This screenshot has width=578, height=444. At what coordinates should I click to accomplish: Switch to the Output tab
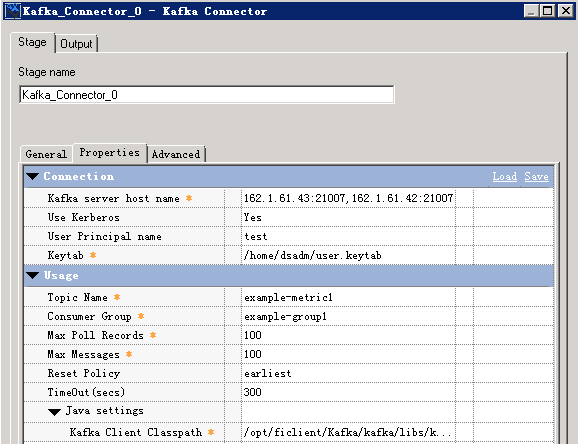pyautogui.click(x=76, y=44)
